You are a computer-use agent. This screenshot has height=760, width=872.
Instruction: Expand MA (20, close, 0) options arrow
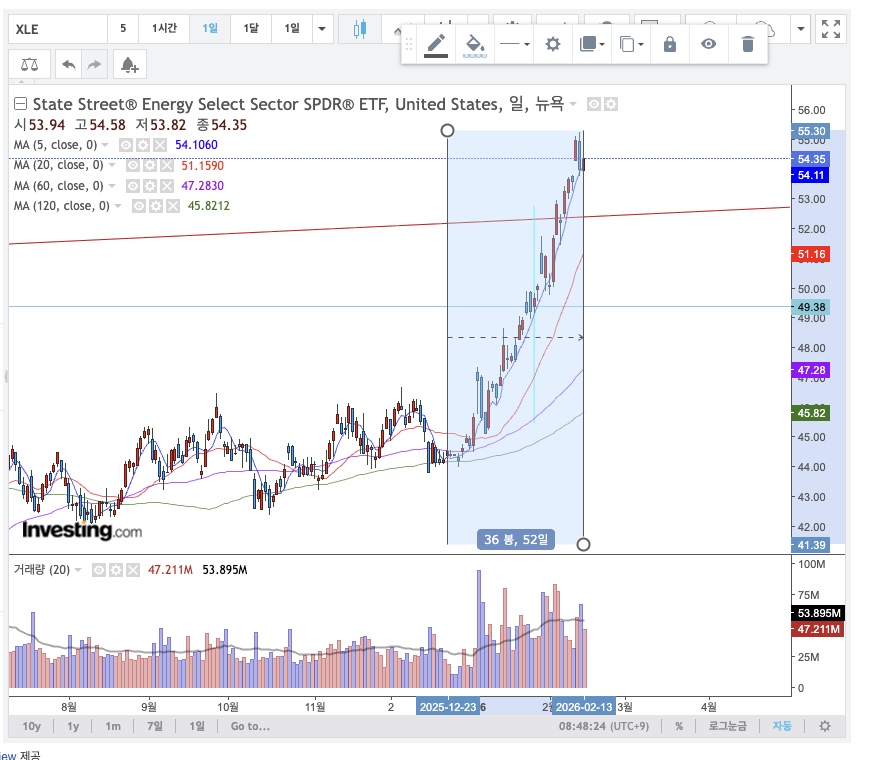point(112,165)
